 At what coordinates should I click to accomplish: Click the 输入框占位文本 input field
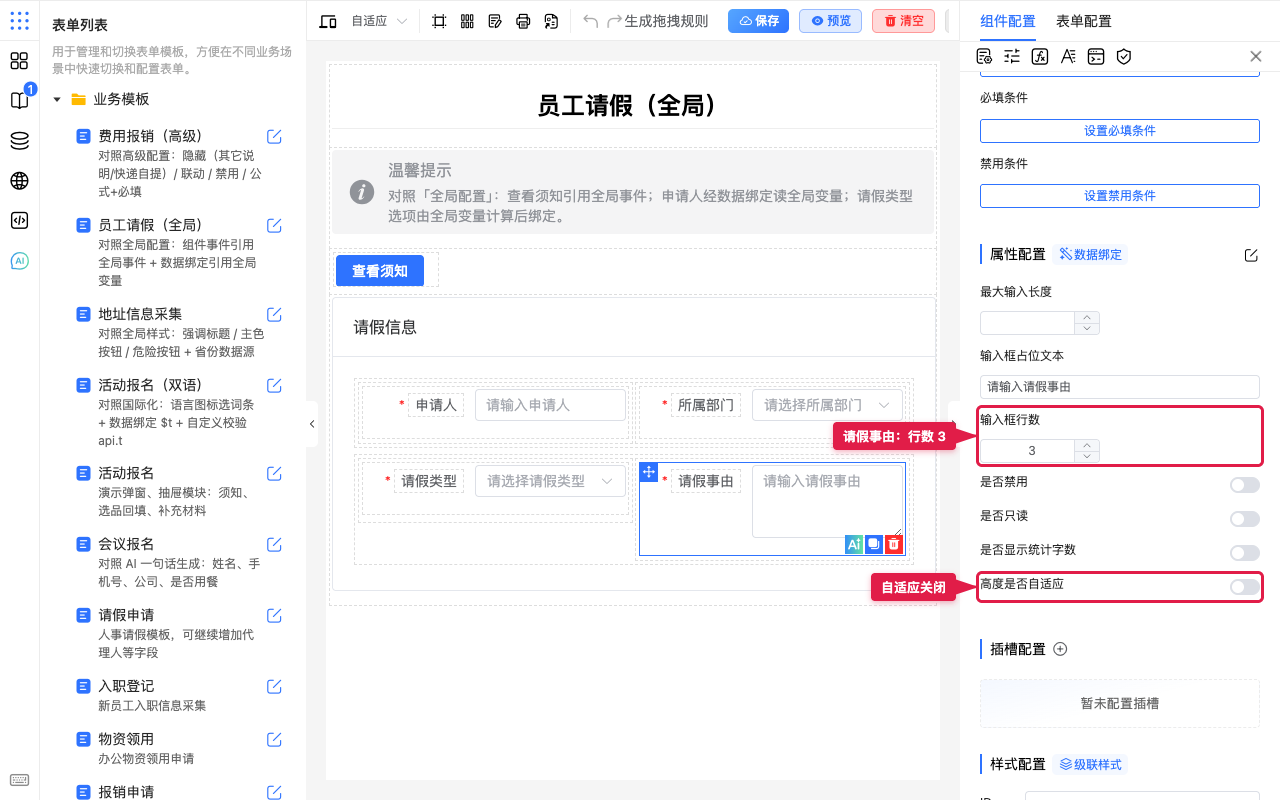[x=1119, y=387]
